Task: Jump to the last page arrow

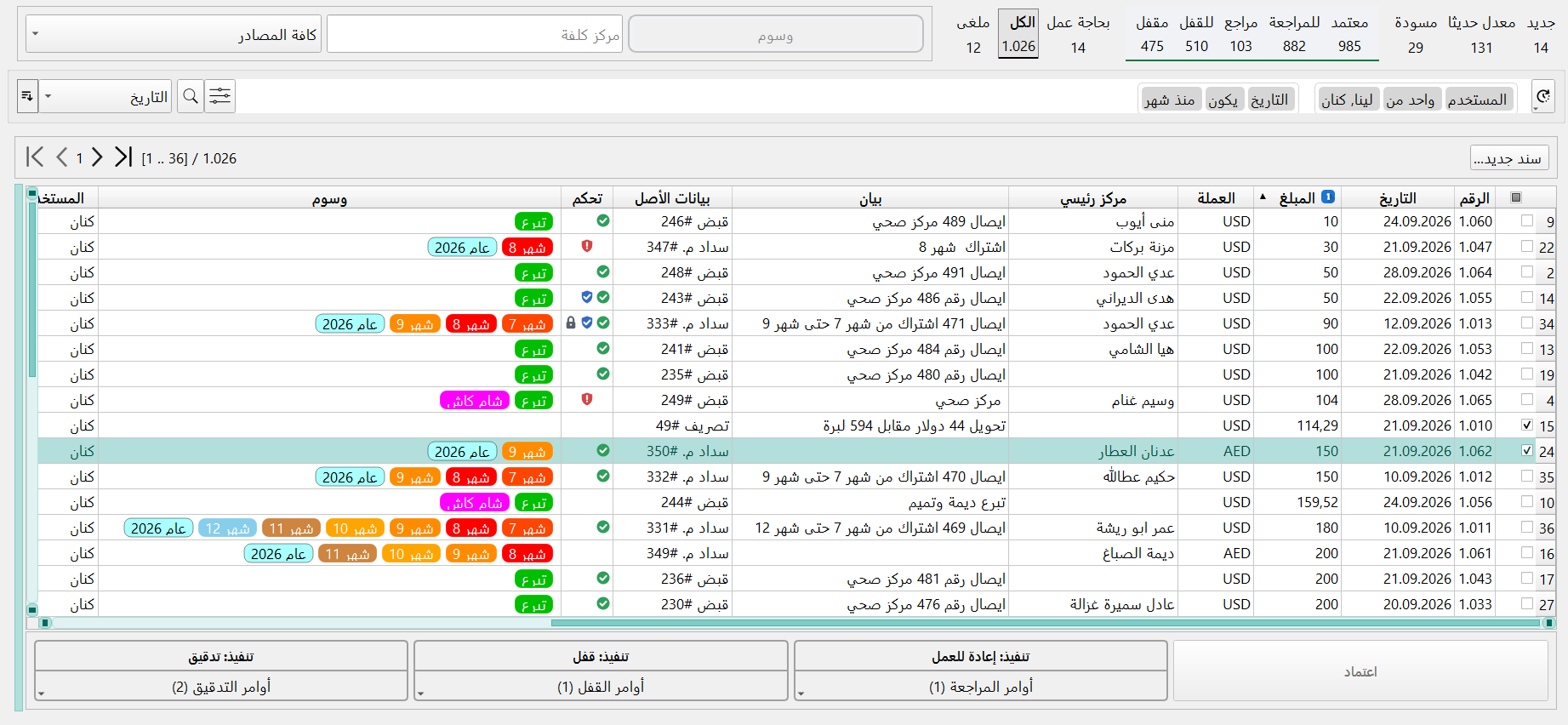Action: tap(123, 157)
